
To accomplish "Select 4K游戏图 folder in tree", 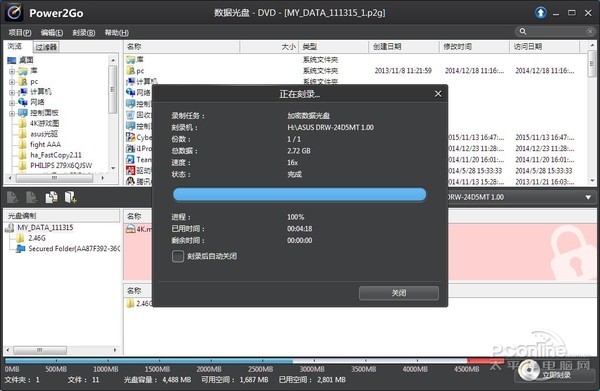I will 40,123.
